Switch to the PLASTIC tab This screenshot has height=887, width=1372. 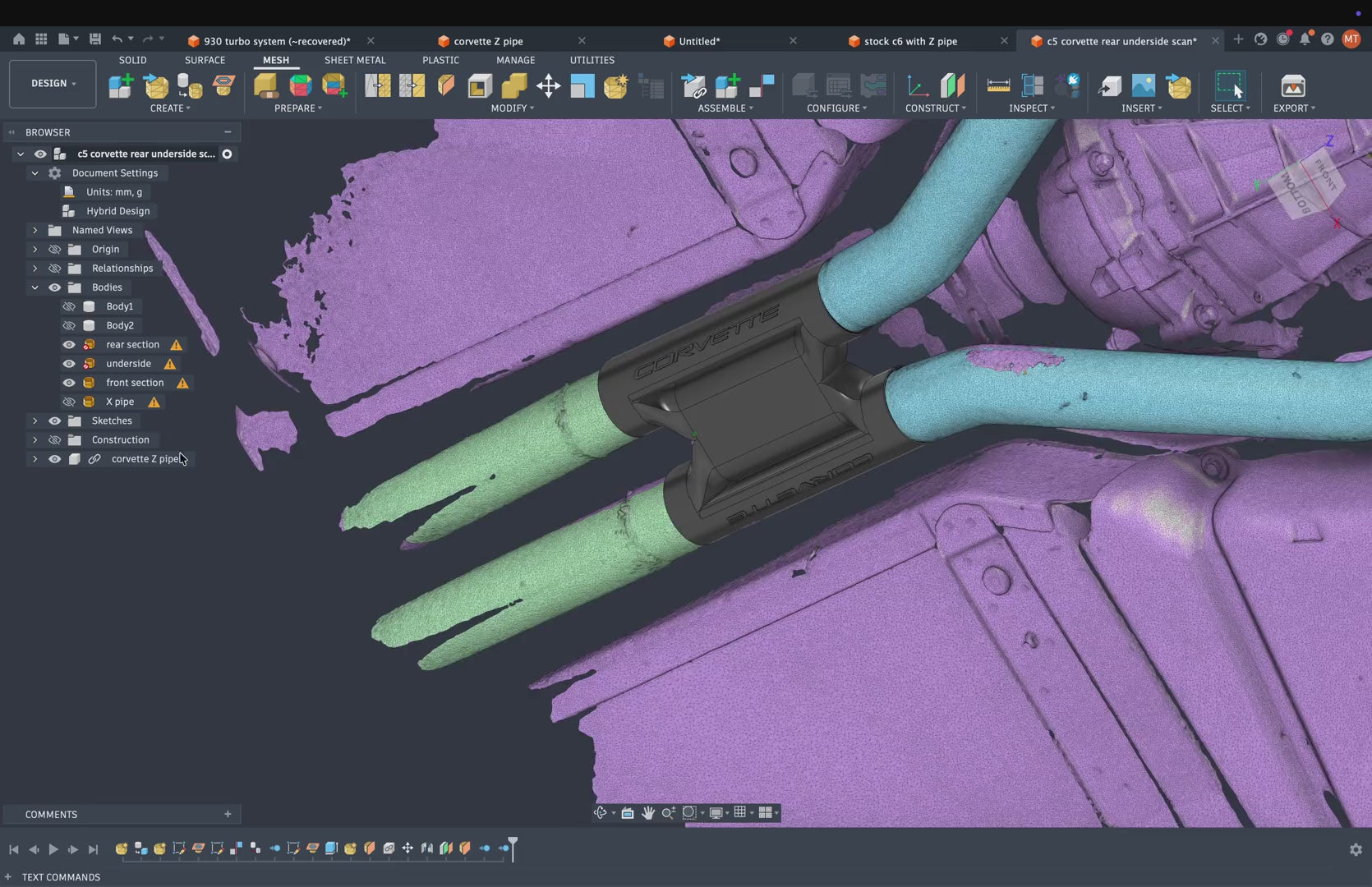[x=440, y=60]
